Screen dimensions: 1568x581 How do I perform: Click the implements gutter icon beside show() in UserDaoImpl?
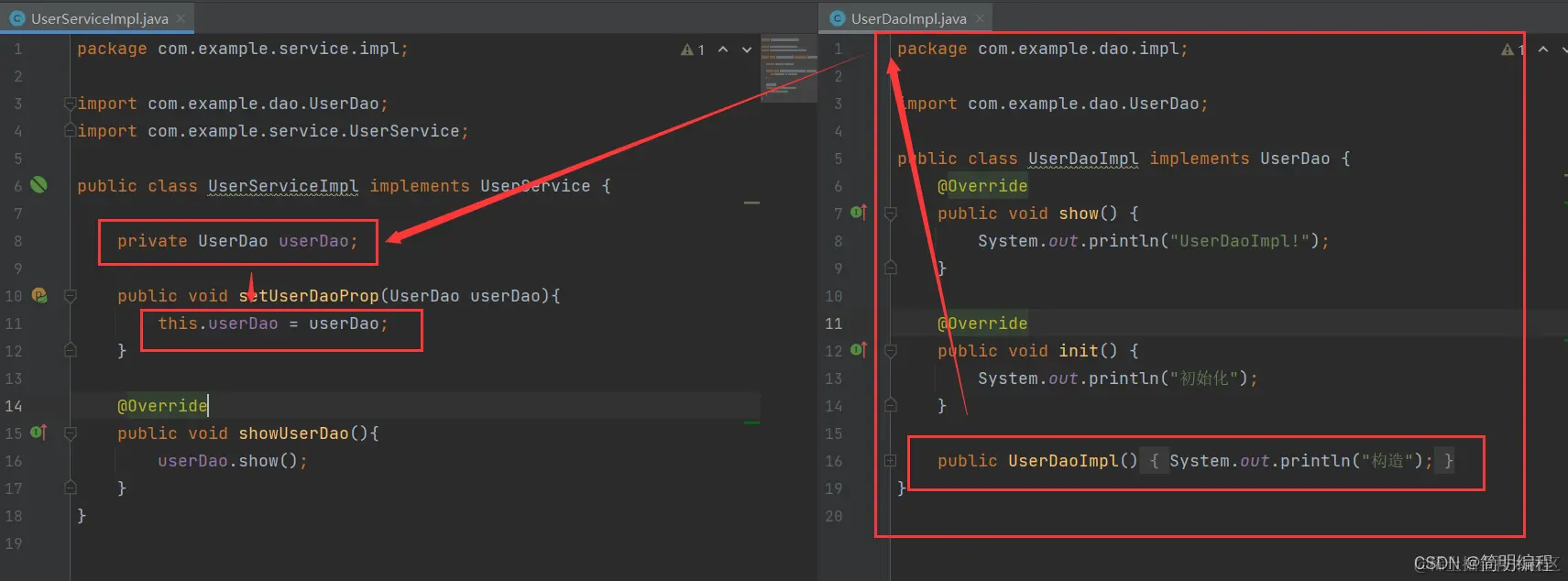[x=858, y=213]
